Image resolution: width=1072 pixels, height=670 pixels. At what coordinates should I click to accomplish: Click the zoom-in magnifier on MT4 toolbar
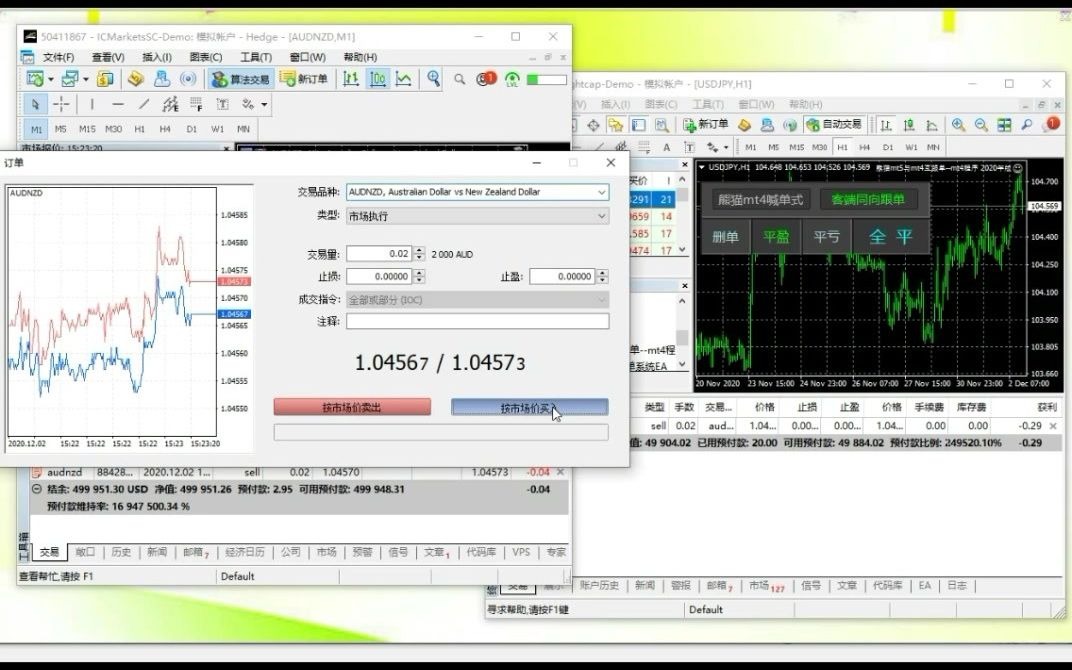coord(956,124)
